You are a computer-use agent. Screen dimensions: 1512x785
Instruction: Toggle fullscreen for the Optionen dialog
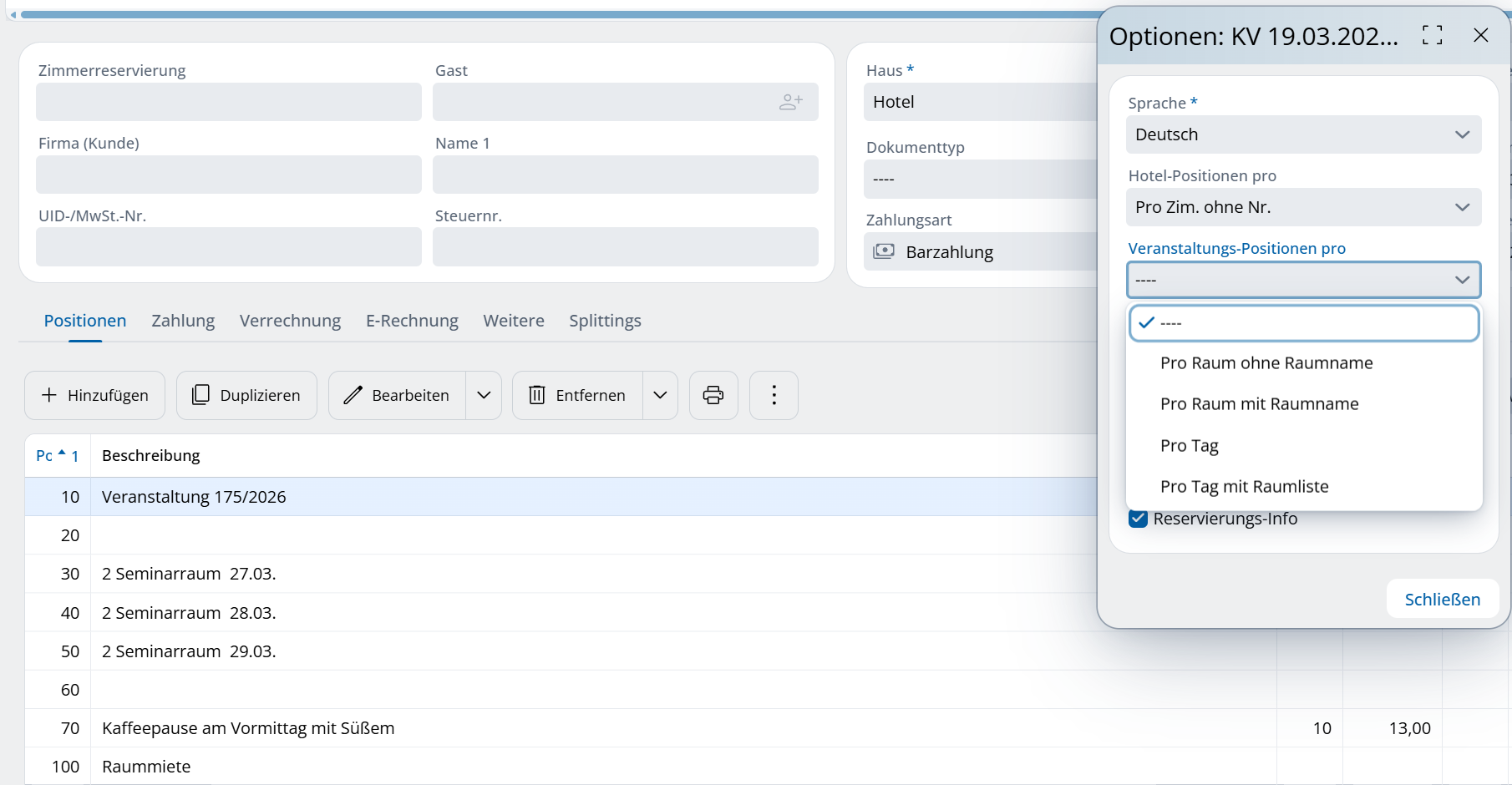[1432, 35]
